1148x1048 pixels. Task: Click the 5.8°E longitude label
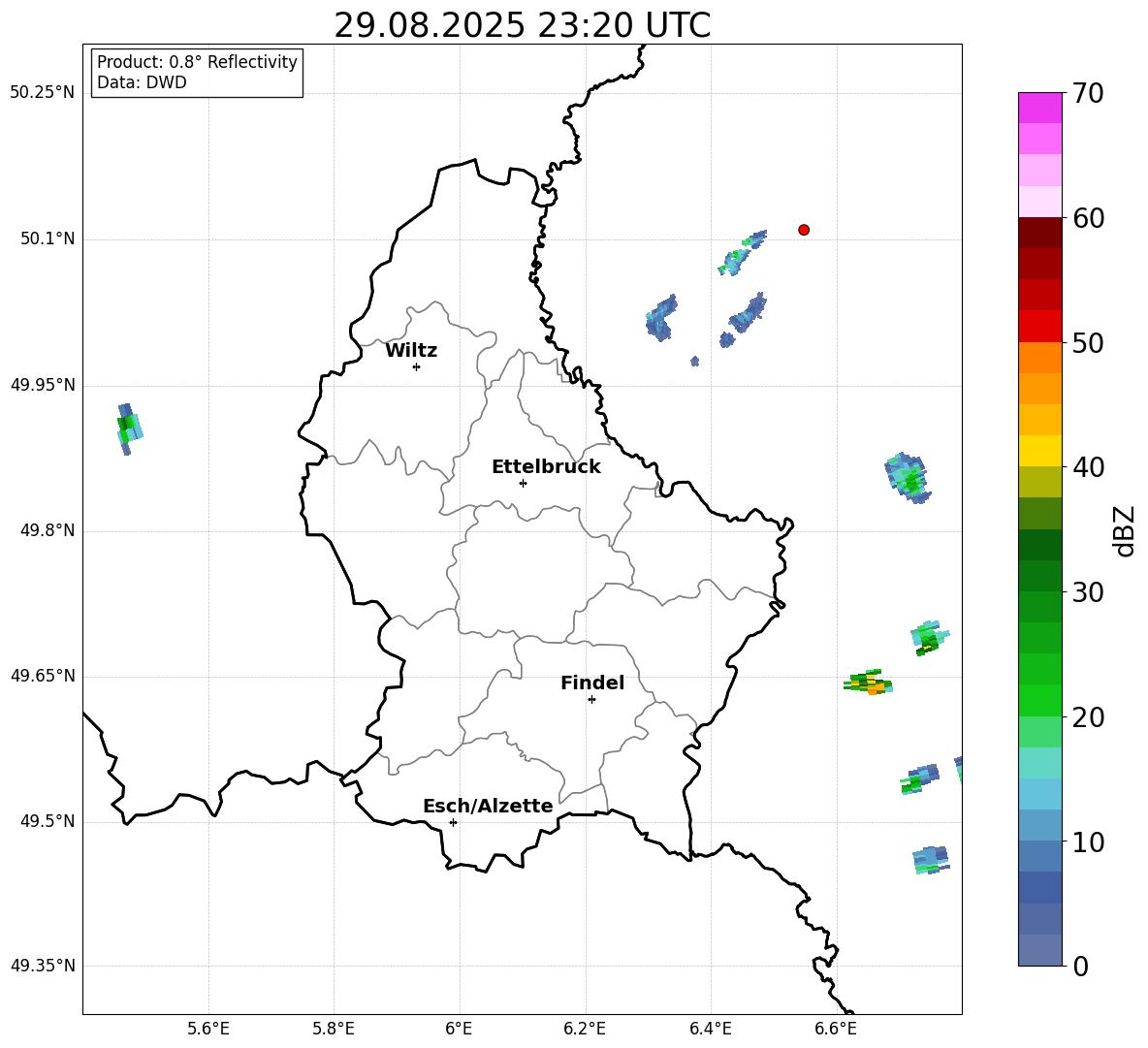tap(334, 1029)
